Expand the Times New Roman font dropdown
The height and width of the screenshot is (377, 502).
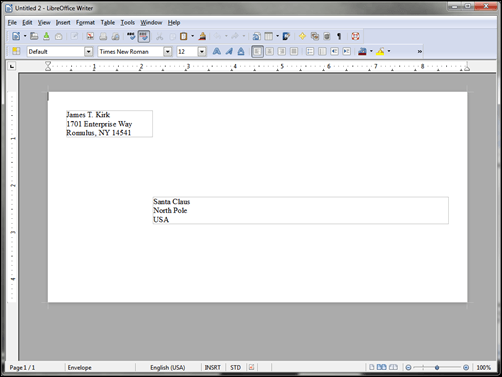click(x=168, y=52)
